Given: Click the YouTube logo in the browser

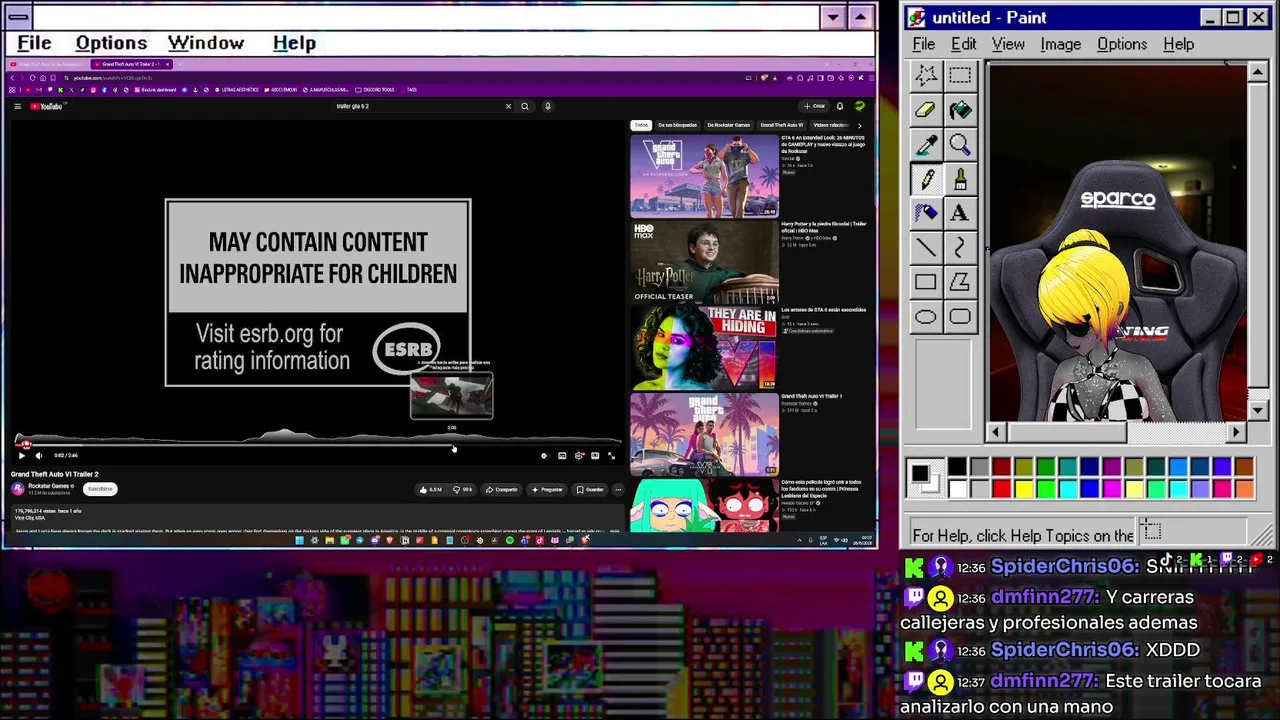Looking at the screenshot, I should coord(46,106).
